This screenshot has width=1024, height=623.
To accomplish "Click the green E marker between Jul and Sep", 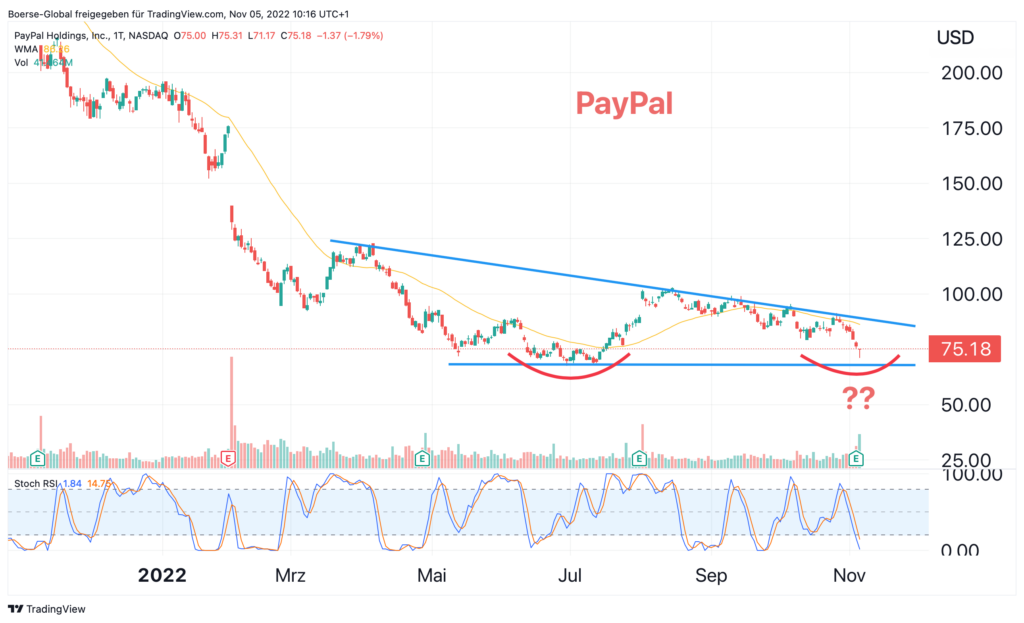I will point(639,458).
